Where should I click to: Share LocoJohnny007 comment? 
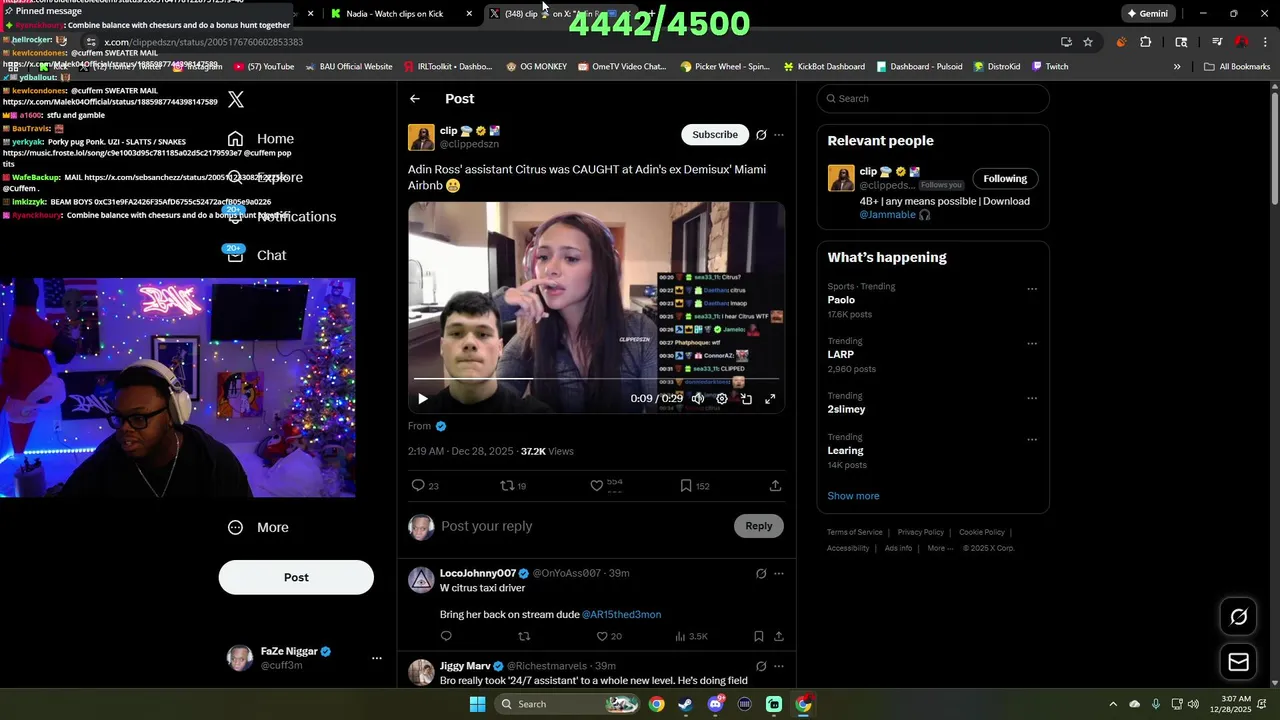click(779, 636)
